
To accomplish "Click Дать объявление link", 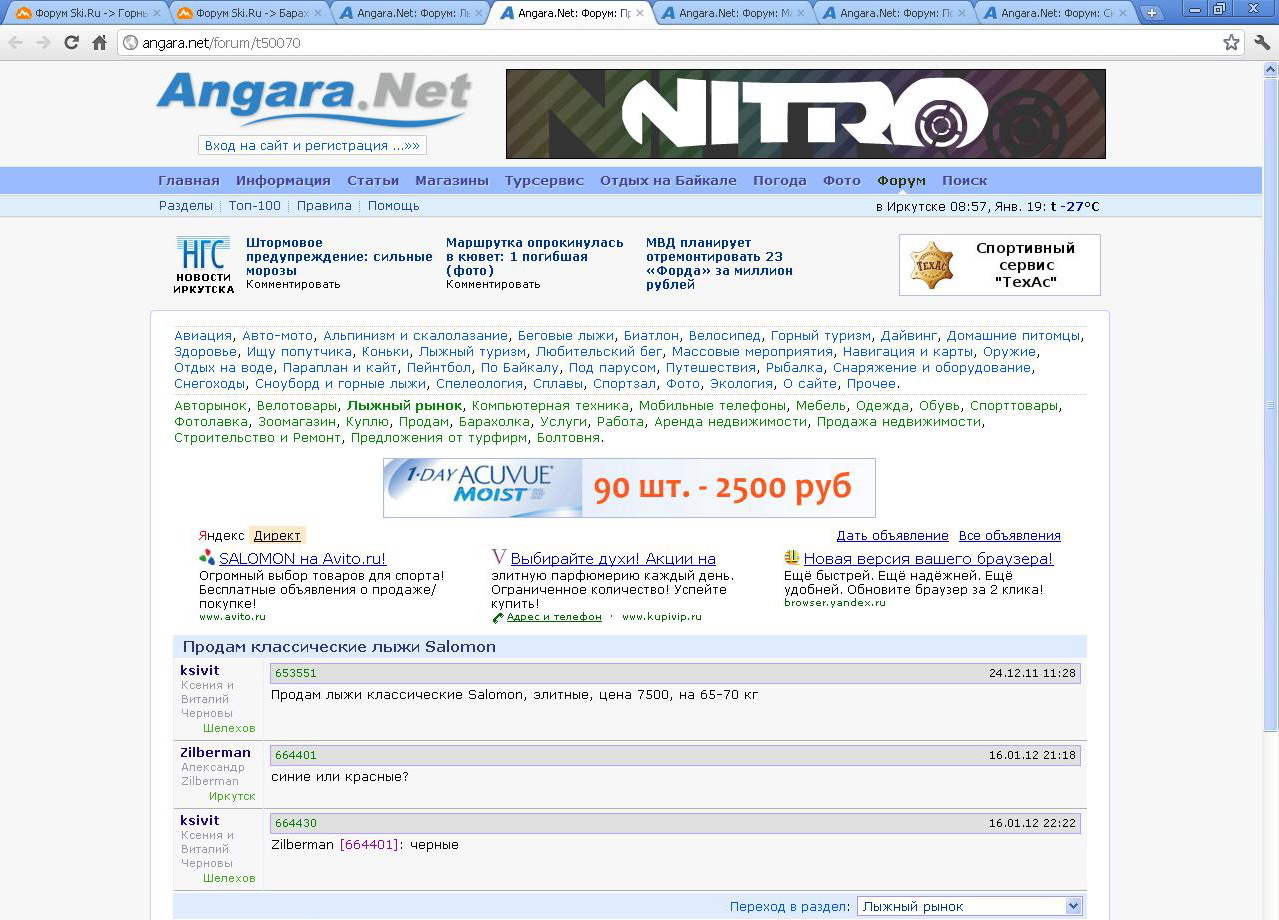I will point(893,536).
